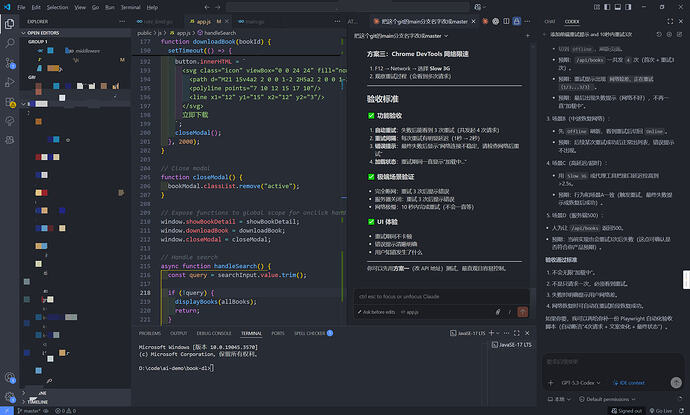
Task: Go forward with the navigation arrow
Action: [217, 7]
